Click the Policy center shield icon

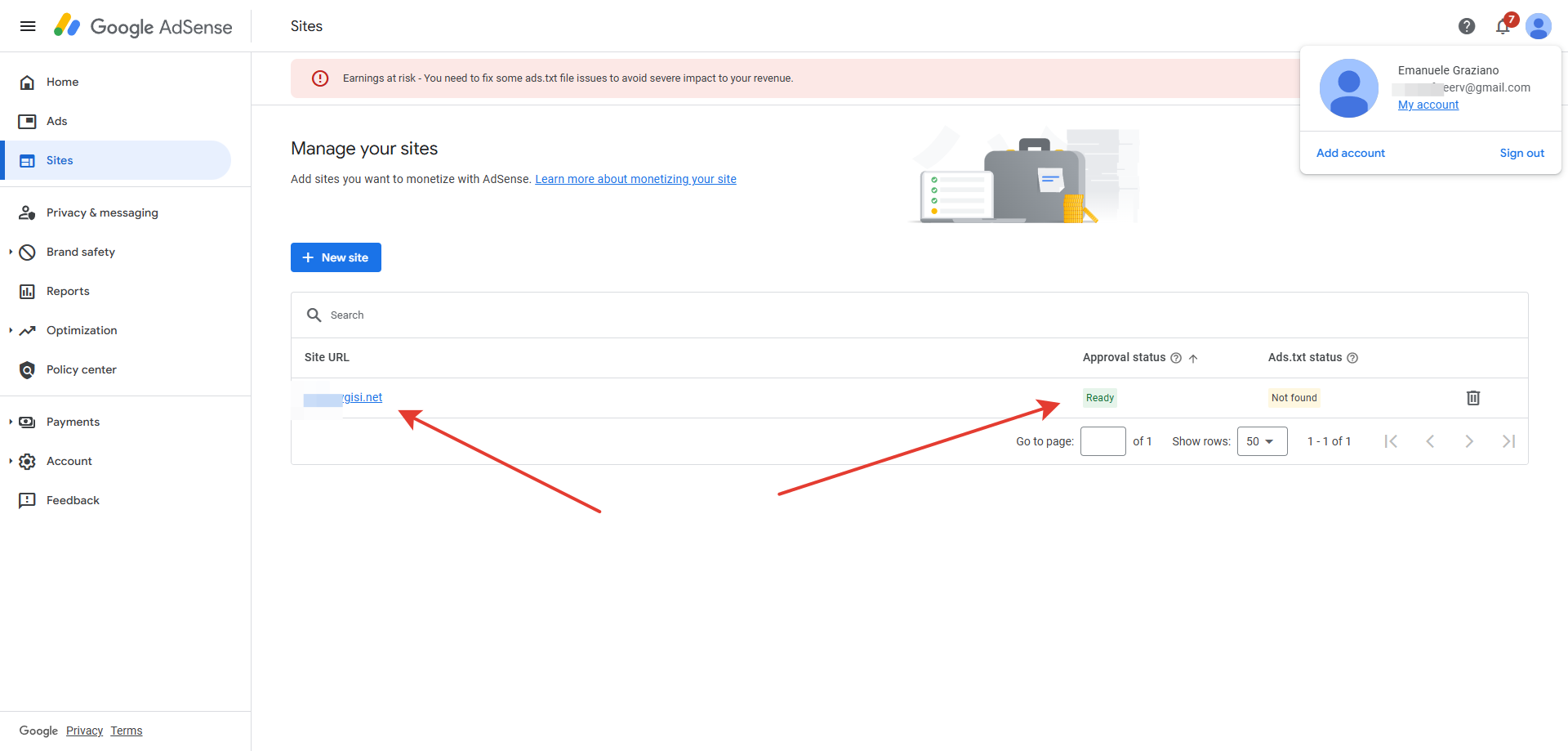[x=27, y=370]
